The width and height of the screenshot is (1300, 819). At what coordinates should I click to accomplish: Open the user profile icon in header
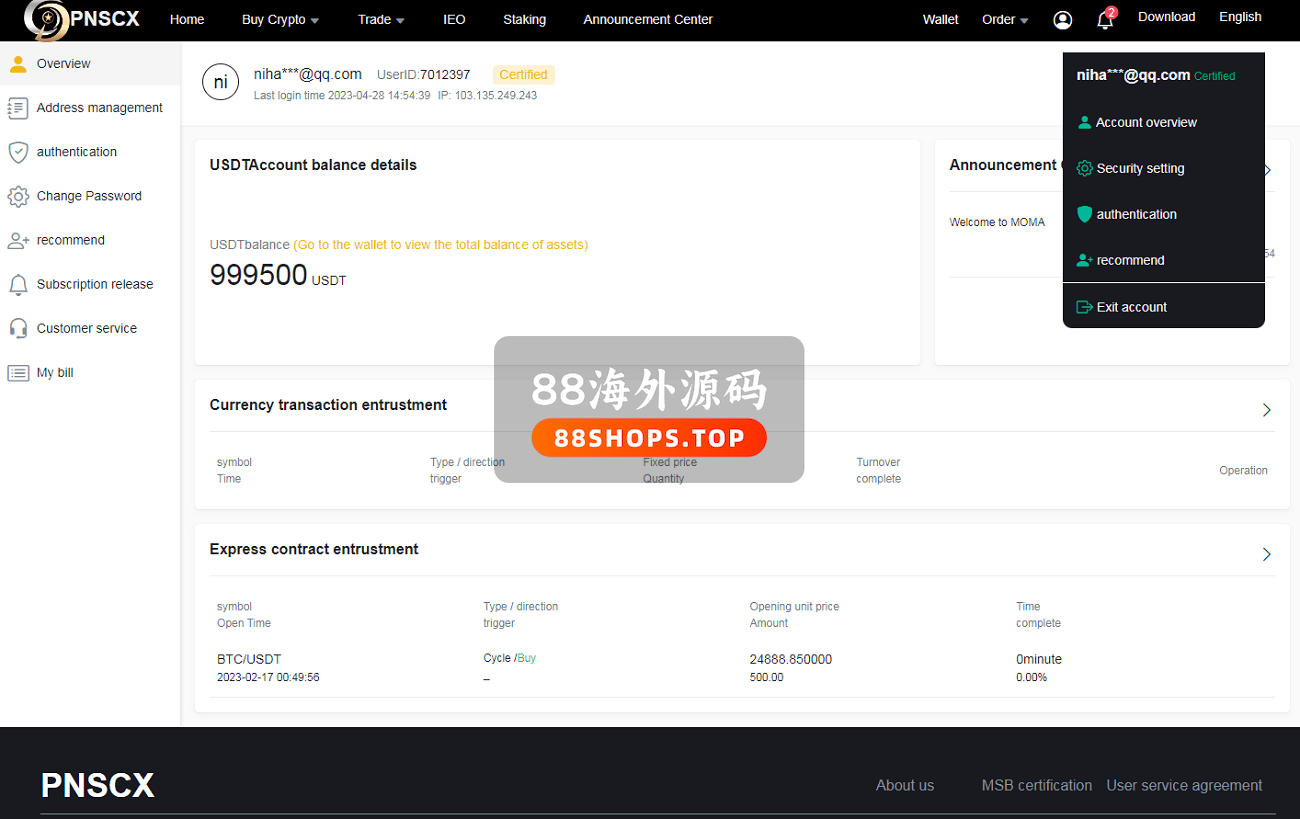point(1062,20)
